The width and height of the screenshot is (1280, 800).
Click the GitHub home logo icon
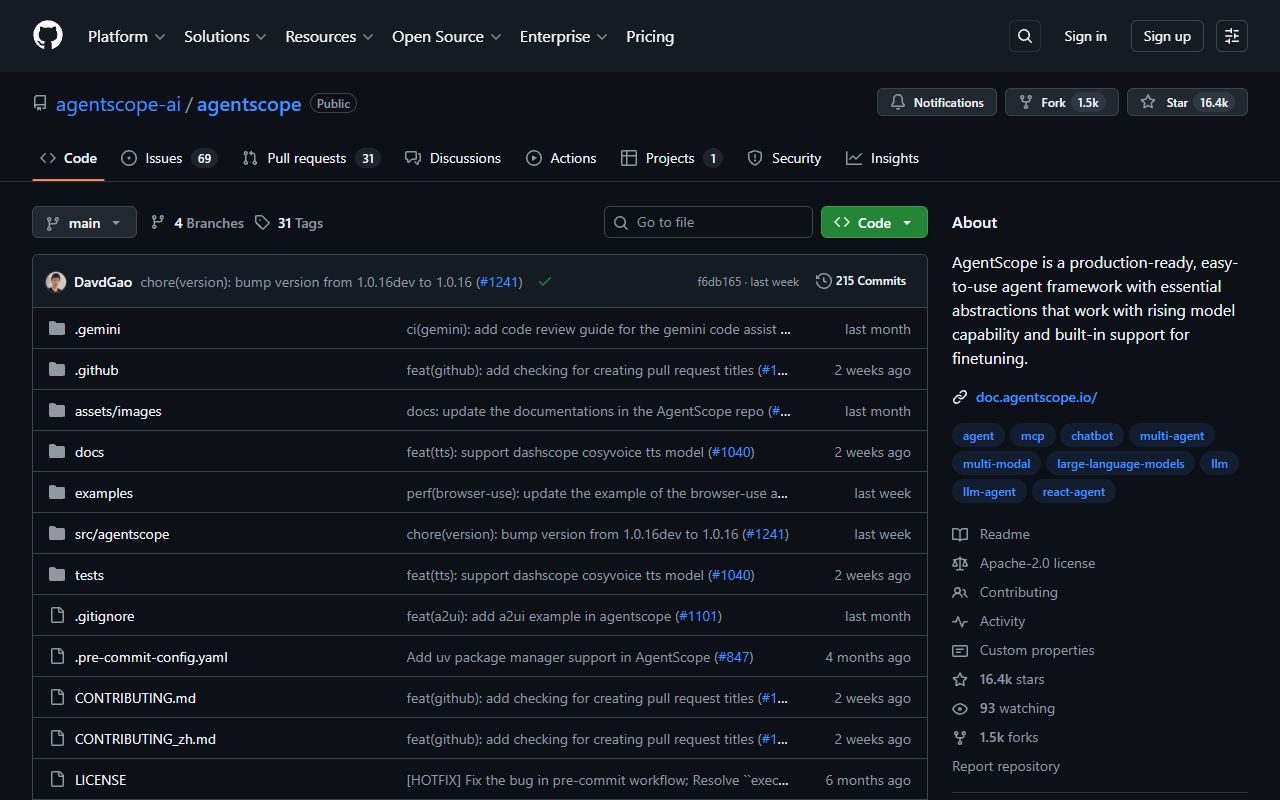(47, 36)
